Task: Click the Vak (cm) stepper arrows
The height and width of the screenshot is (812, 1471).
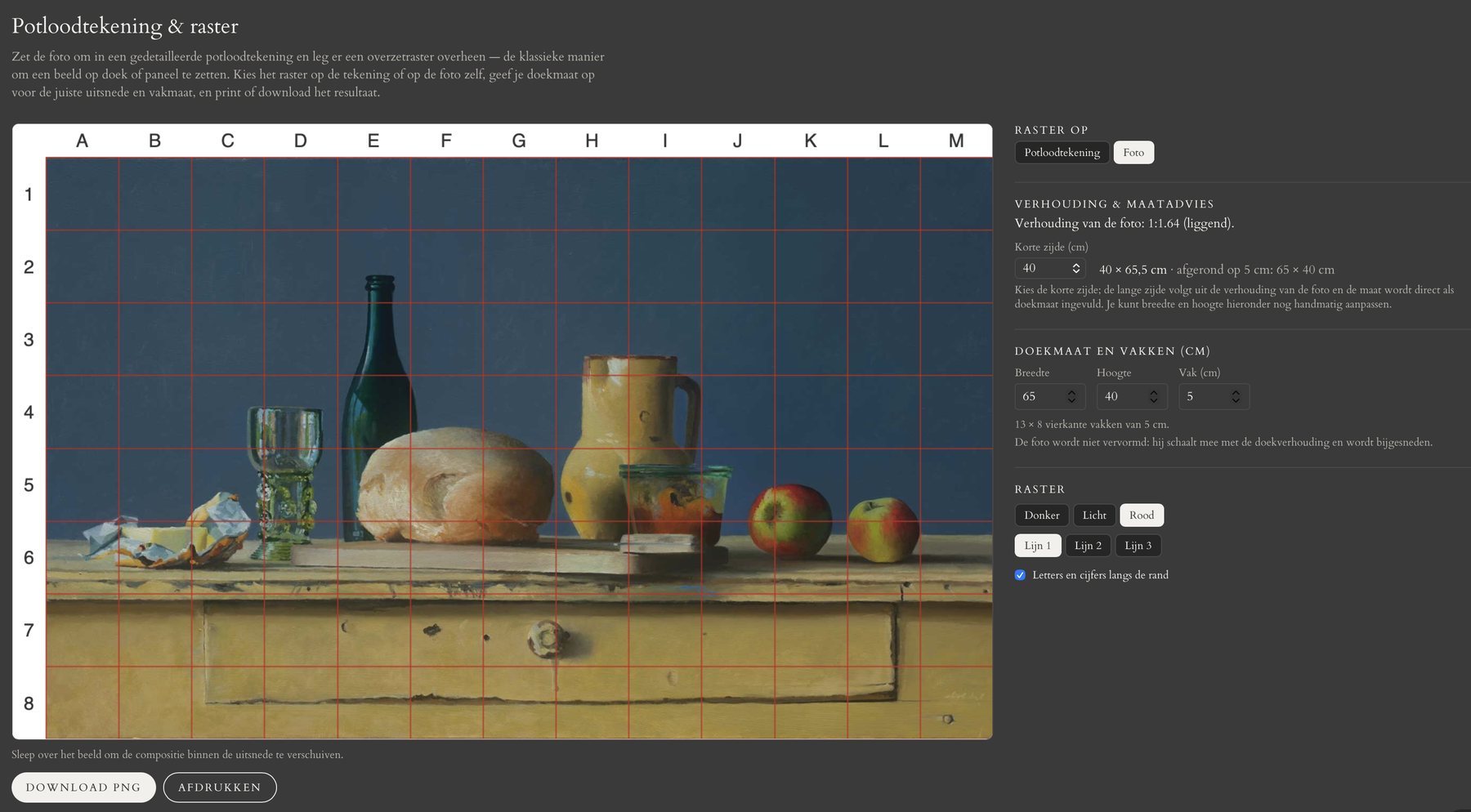Action: click(x=1236, y=396)
